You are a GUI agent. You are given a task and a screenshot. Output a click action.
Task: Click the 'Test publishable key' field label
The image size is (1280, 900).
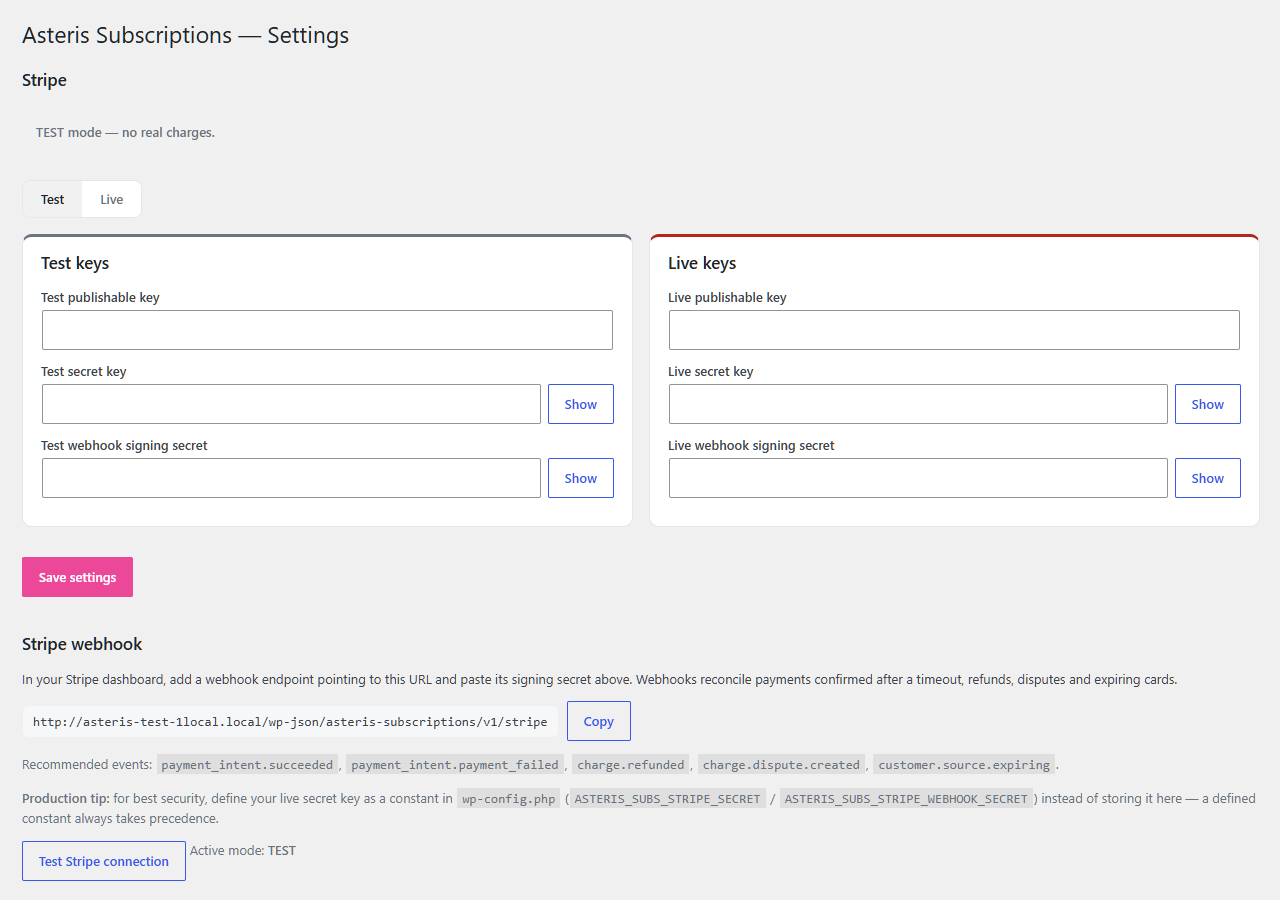click(100, 298)
